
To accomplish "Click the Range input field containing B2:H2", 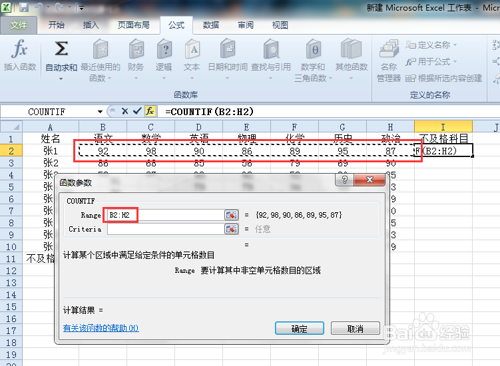I will point(166,215).
